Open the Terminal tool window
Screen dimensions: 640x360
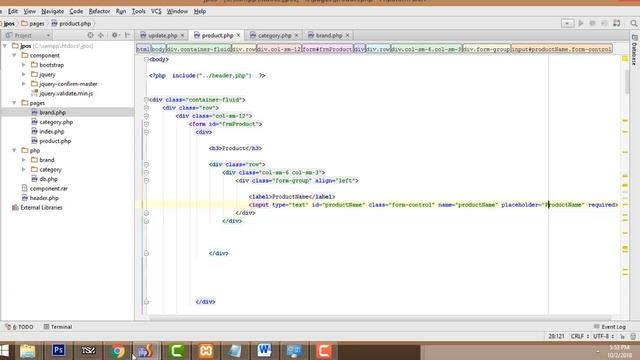coord(58,327)
